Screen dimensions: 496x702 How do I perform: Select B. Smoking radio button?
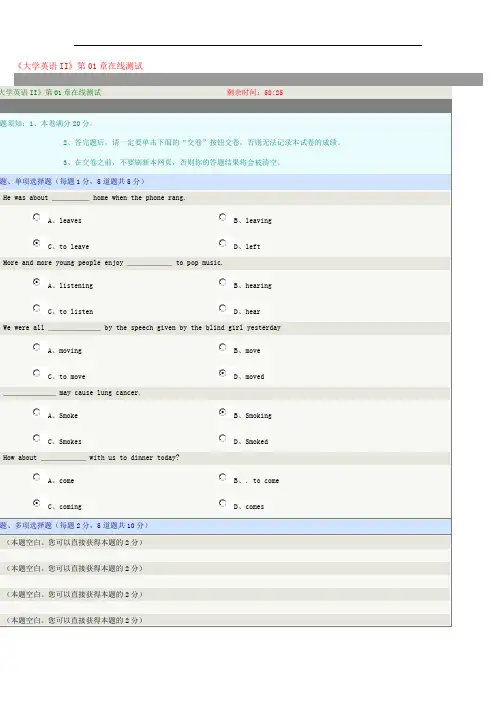[222, 412]
